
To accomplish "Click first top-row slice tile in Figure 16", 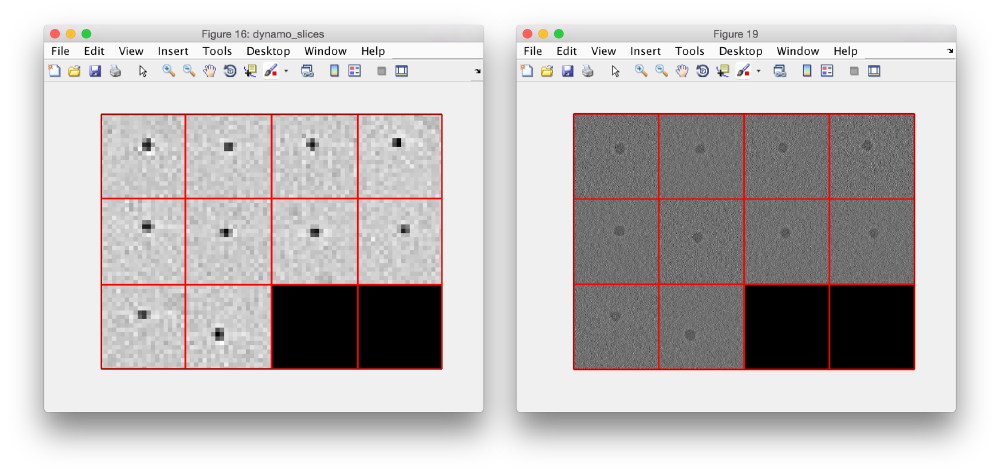I will 143,156.
